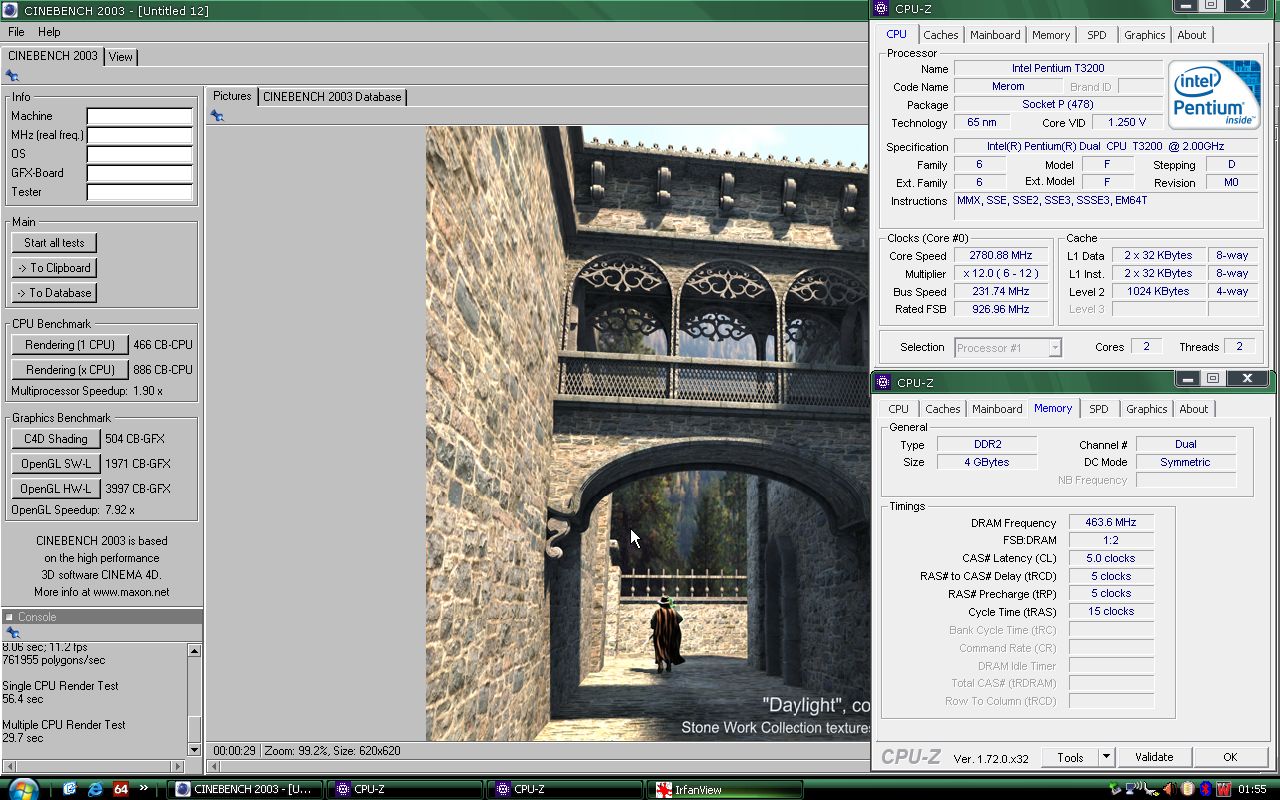This screenshot has width=1280, height=800.
Task: Click the To Clipboard button
Action: coord(54,268)
